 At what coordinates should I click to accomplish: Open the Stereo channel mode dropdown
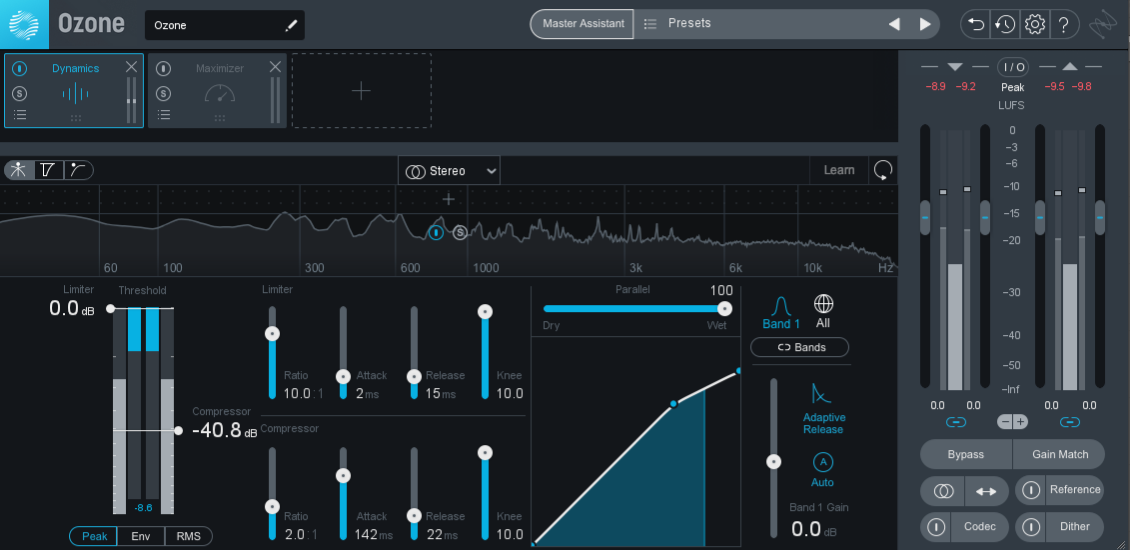click(x=449, y=171)
